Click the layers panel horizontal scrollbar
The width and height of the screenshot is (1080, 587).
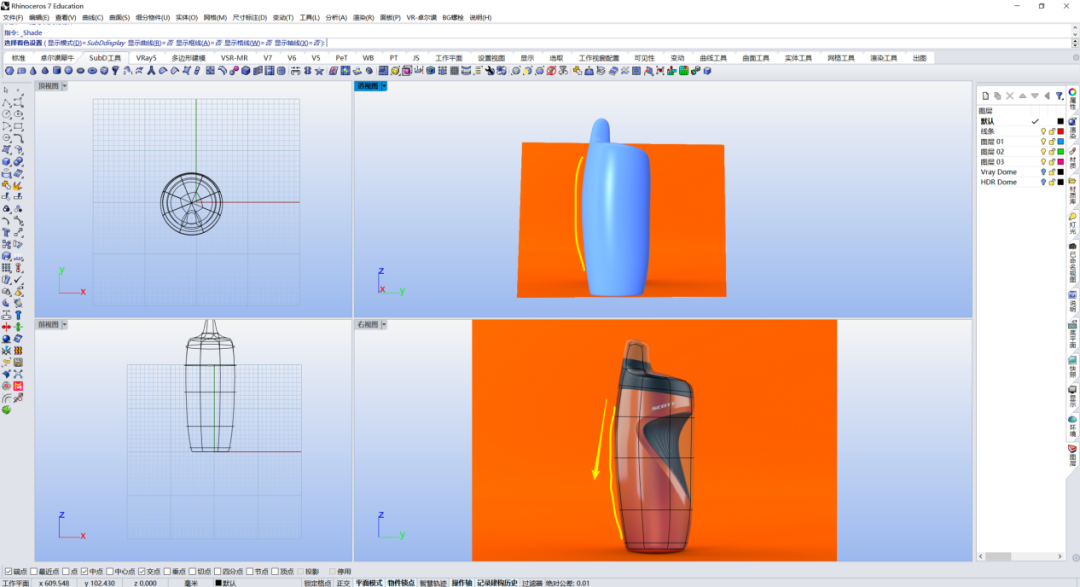(x=1020, y=556)
